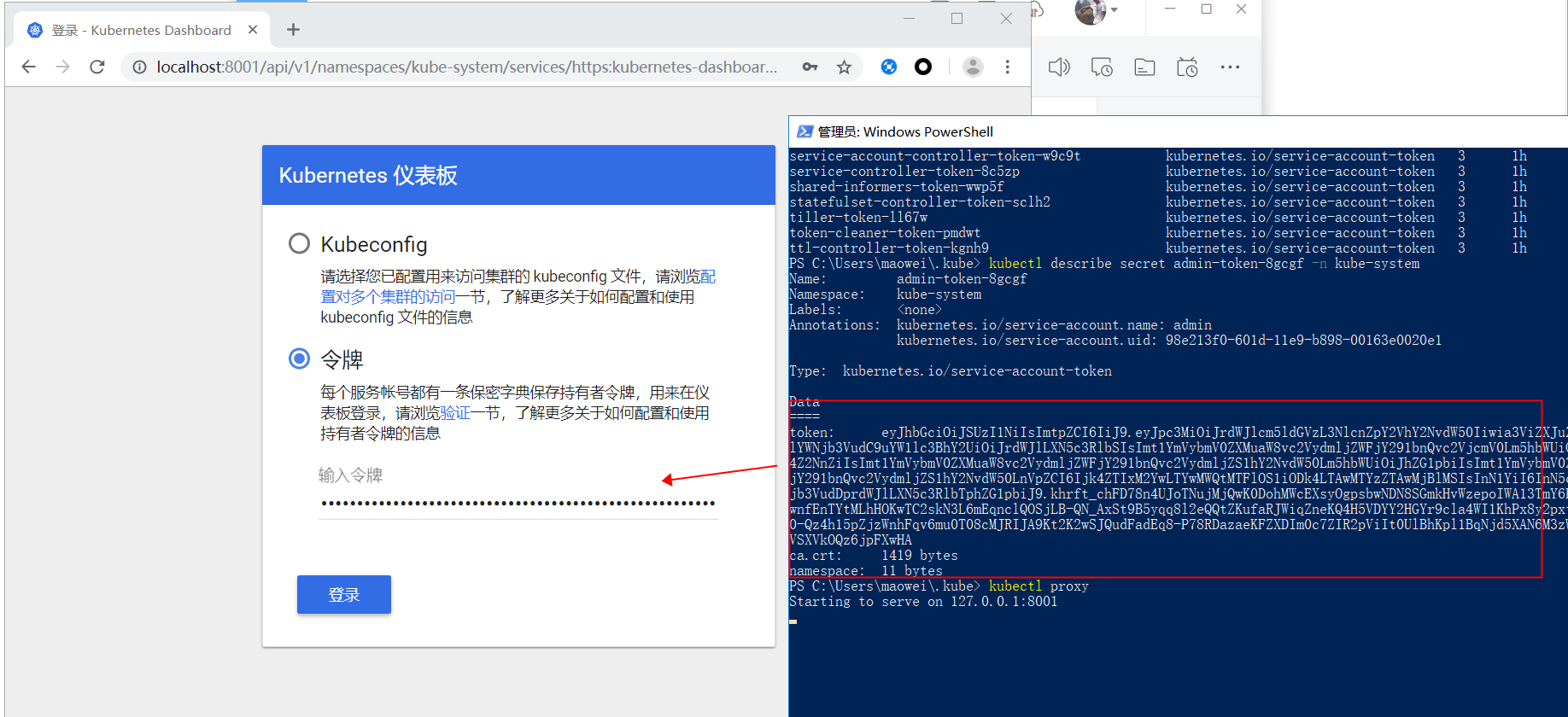Click the 'token:' label in PowerShell Data section
The height and width of the screenshot is (717, 1568).
(x=811, y=432)
